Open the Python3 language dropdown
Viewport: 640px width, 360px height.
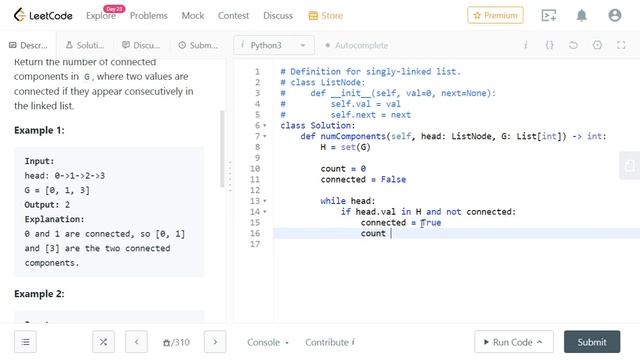pyautogui.click(x=274, y=45)
